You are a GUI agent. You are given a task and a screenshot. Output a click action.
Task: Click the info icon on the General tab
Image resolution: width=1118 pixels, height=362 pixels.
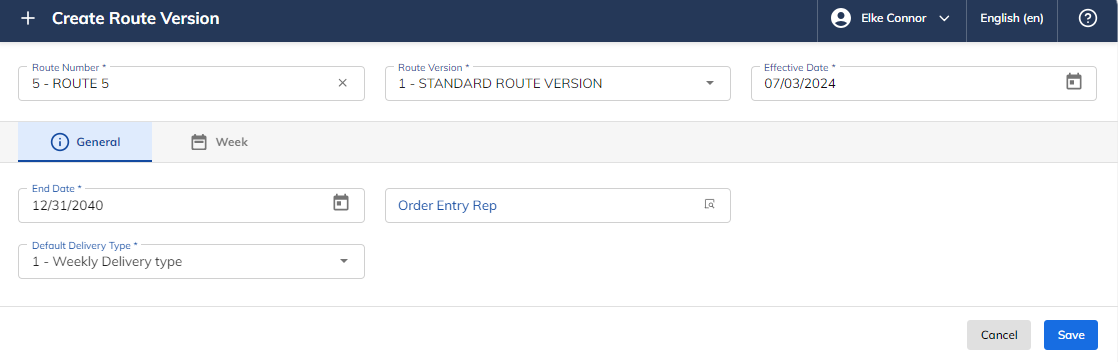(x=60, y=142)
